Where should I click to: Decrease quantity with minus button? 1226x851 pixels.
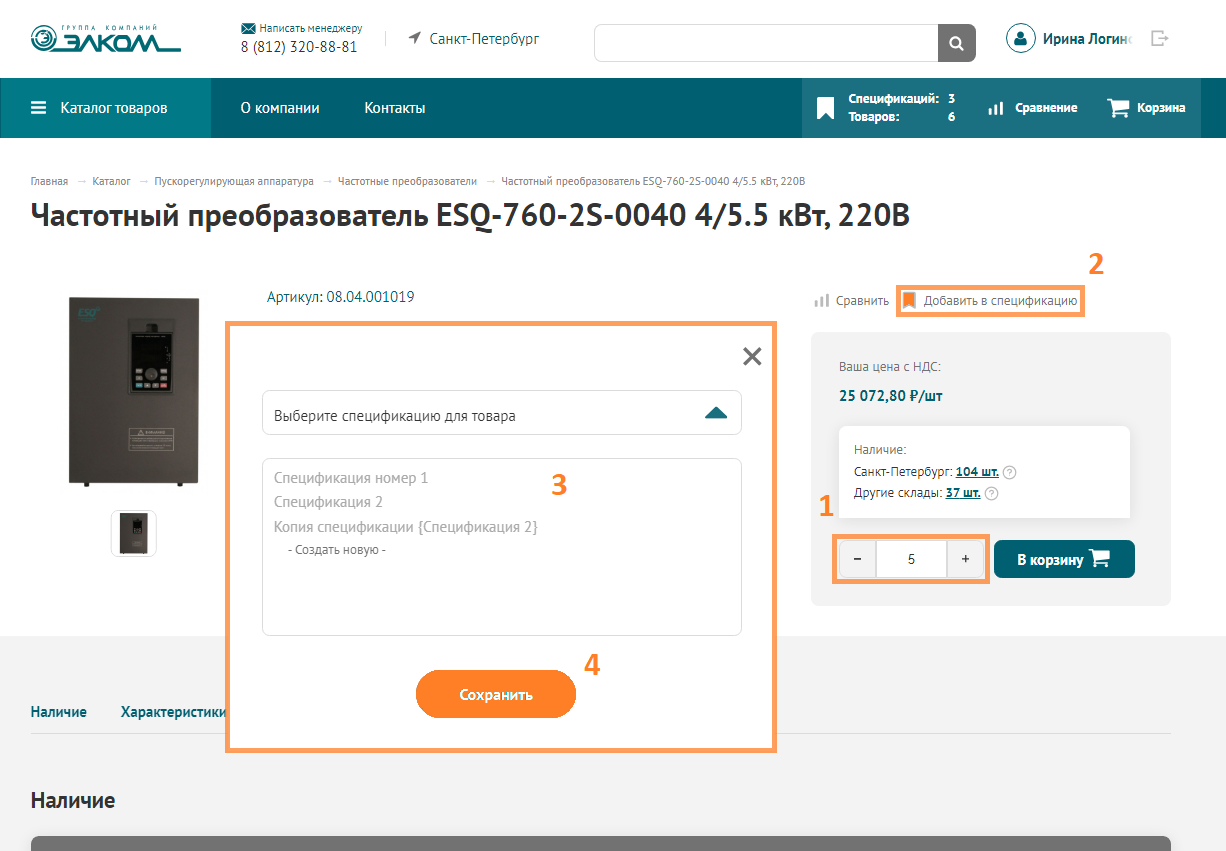(x=857, y=560)
